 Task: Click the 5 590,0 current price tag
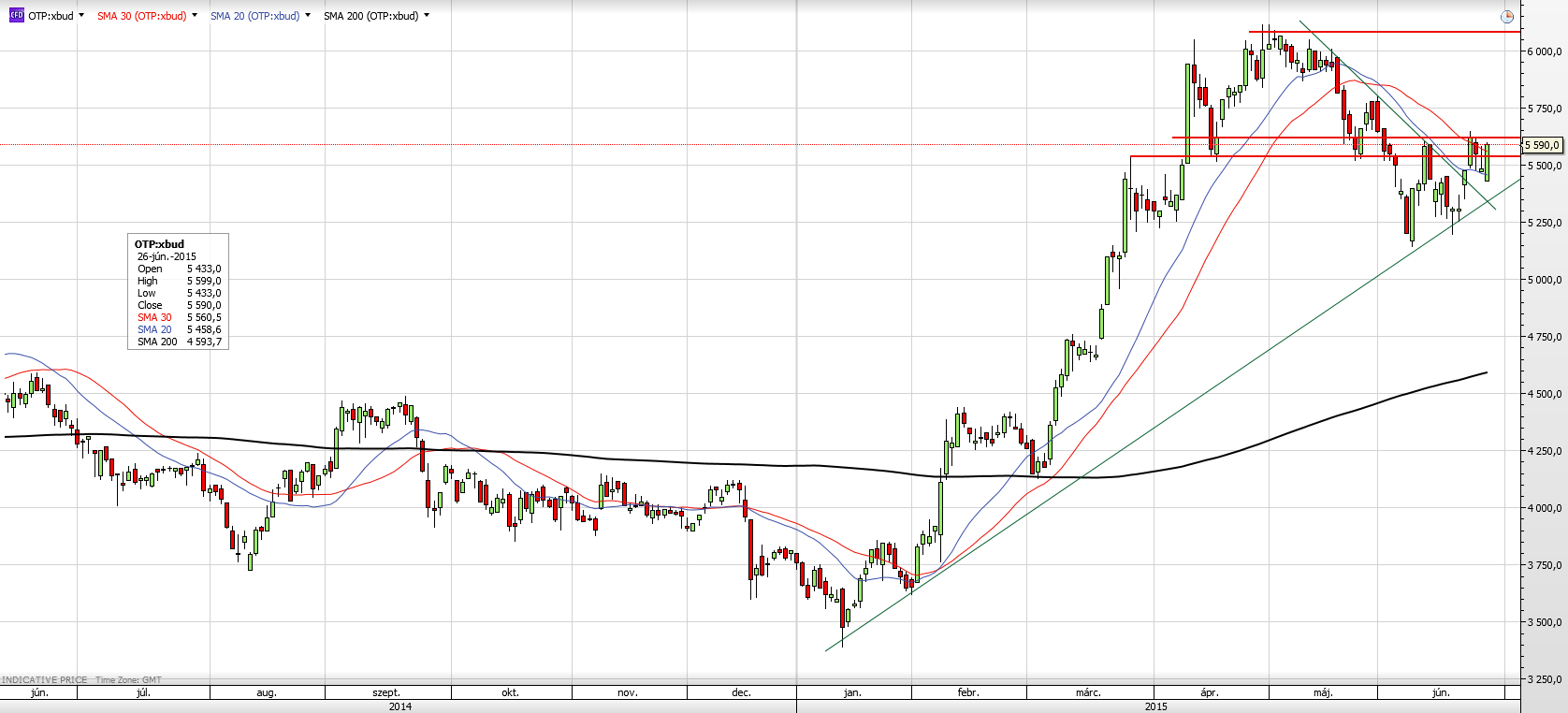(1543, 145)
